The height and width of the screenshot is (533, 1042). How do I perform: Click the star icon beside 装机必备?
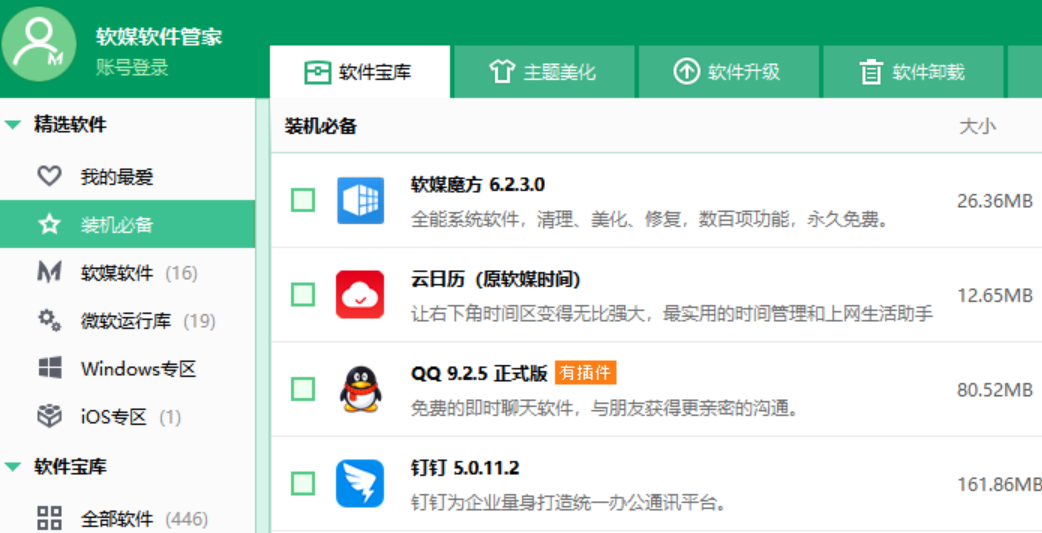[x=49, y=224]
